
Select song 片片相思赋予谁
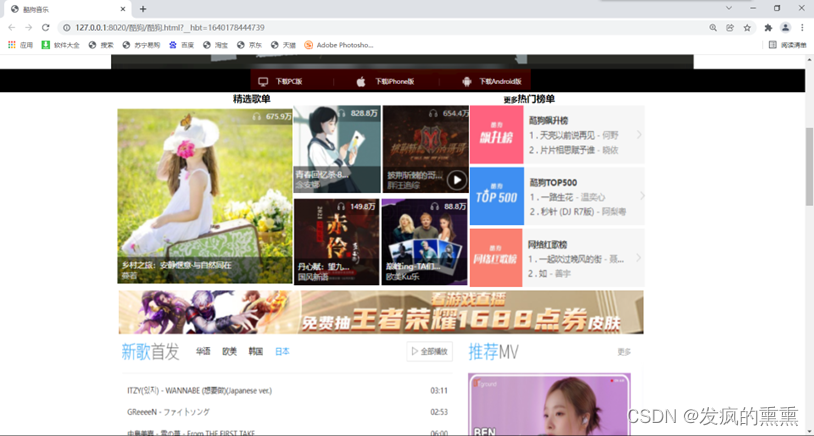tap(574, 150)
